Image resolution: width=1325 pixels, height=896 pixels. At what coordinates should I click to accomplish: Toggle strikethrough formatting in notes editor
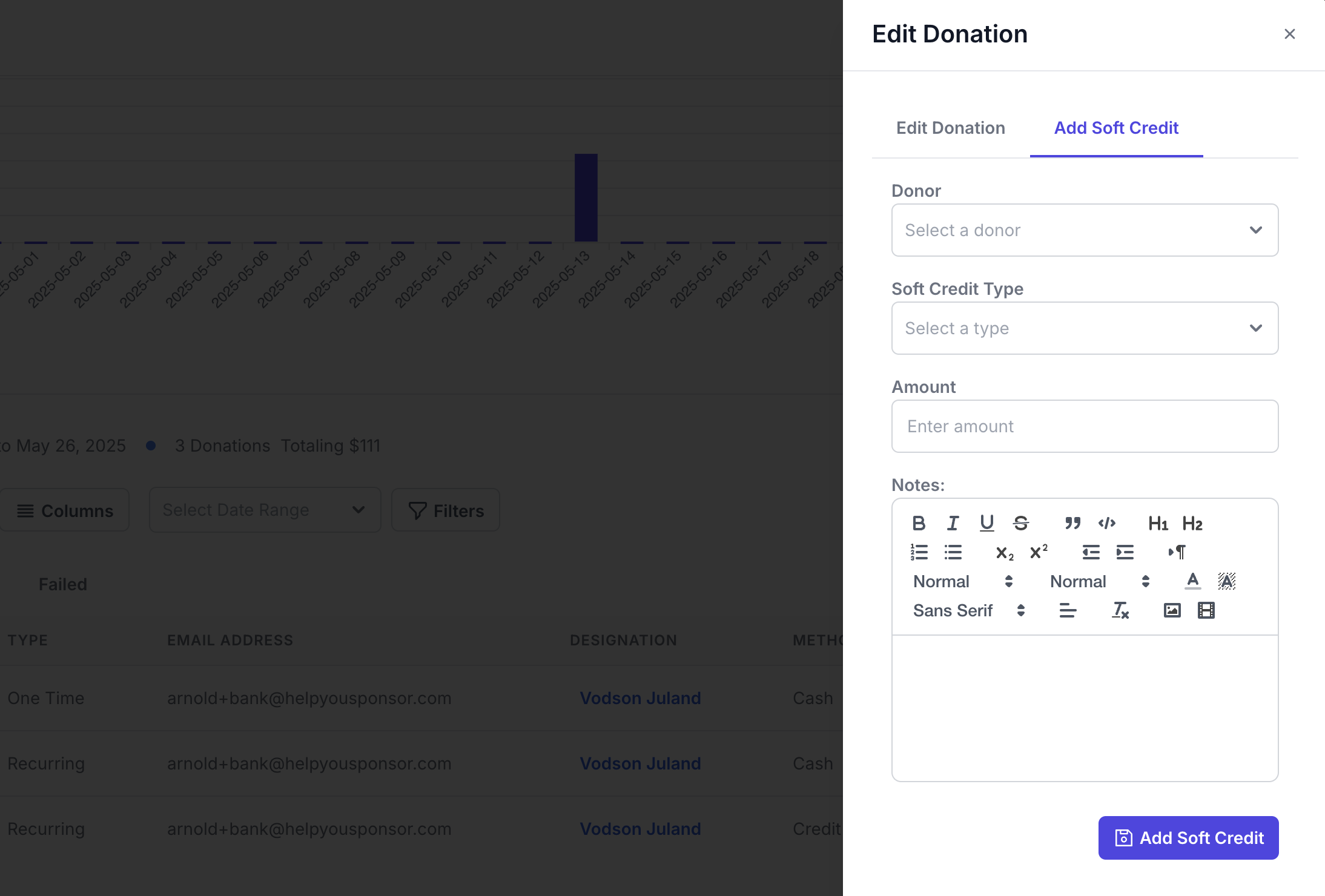click(x=1020, y=523)
